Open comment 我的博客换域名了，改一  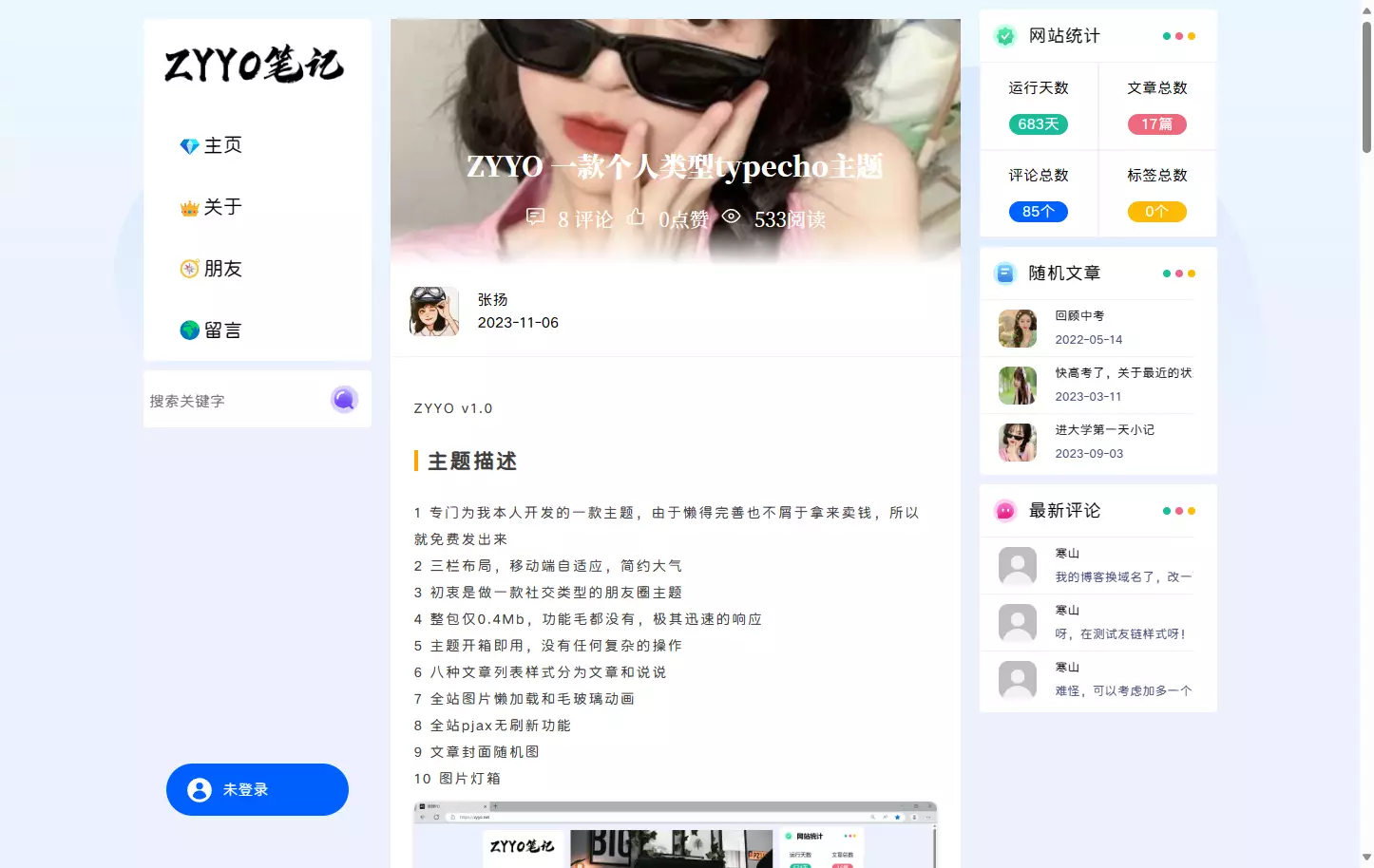pyautogui.click(x=1123, y=577)
